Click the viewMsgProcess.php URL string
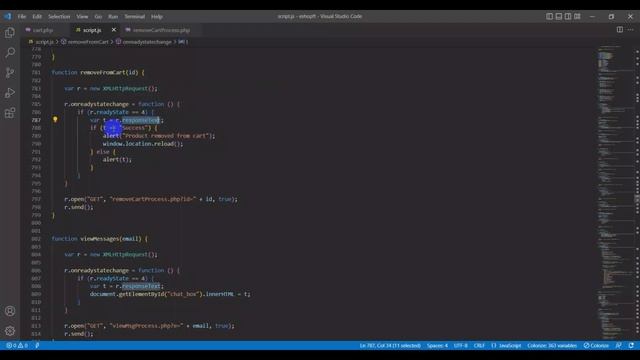The width and height of the screenshot is (640, 360). (x=146, y=326)
